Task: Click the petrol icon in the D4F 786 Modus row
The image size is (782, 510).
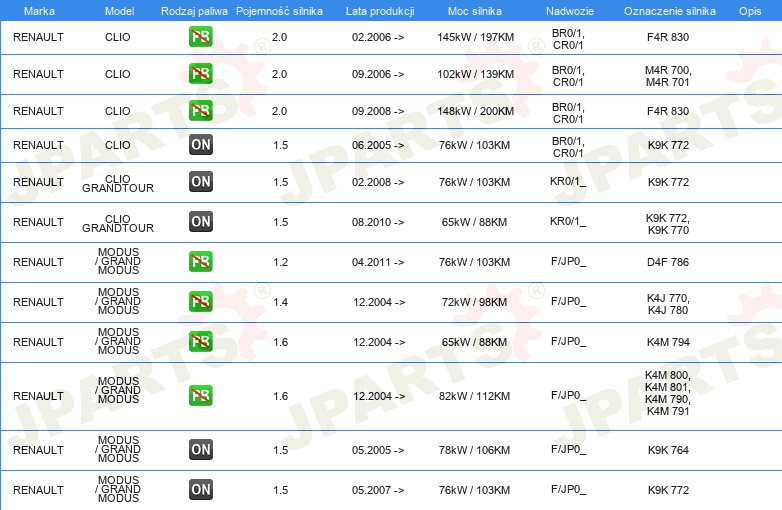Action: pyautogui.click(x=200, y=262)
